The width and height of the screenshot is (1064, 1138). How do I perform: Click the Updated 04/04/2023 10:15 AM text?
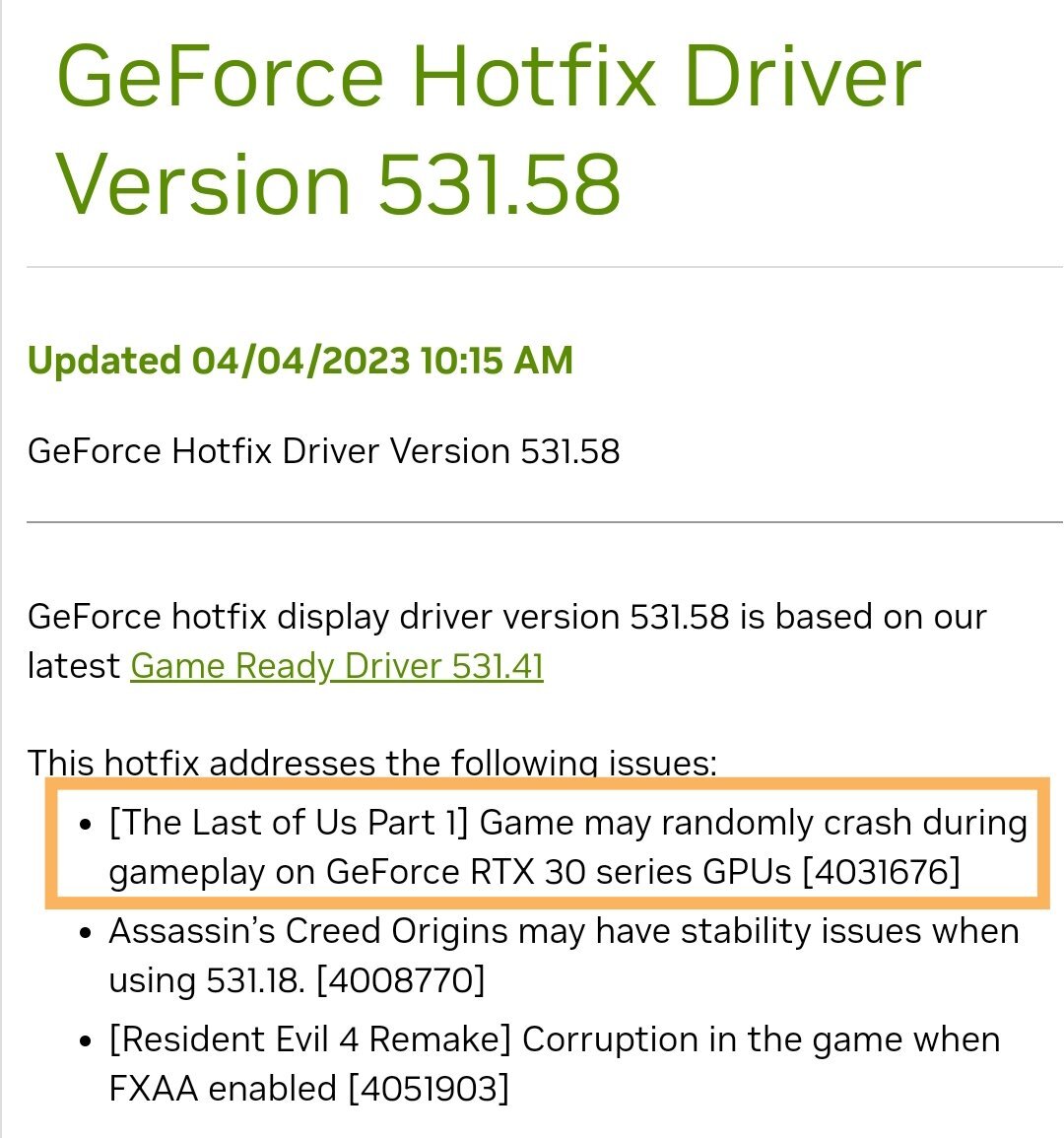point(299,361)
